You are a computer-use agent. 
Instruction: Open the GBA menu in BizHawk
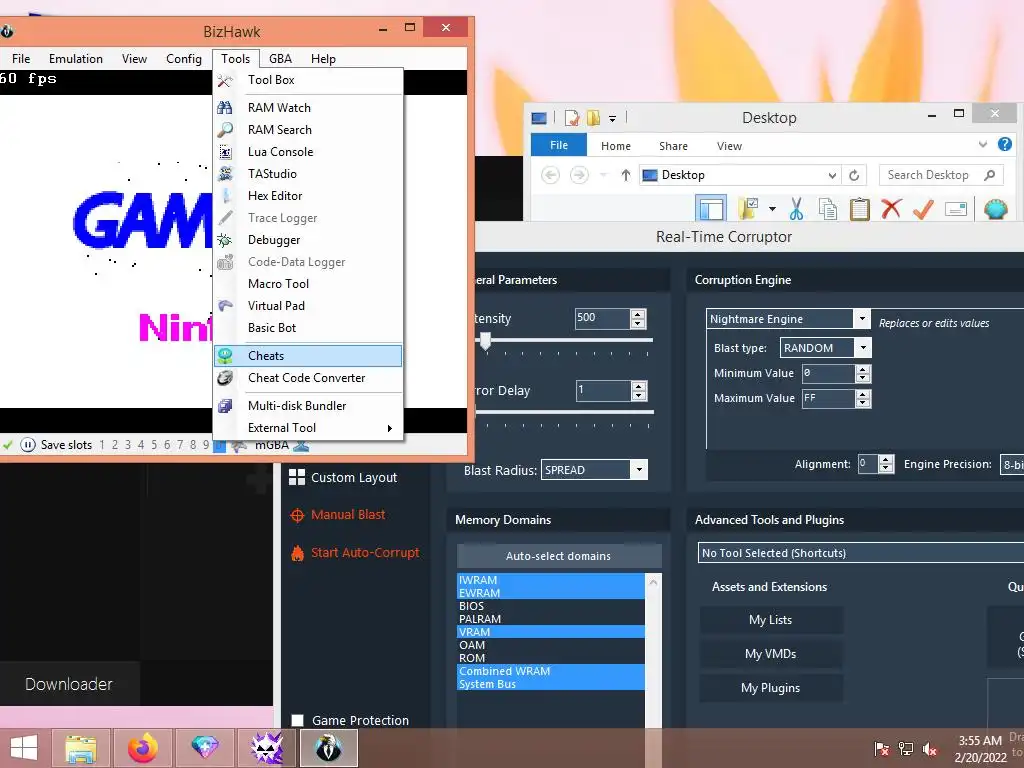coord(280,59)
